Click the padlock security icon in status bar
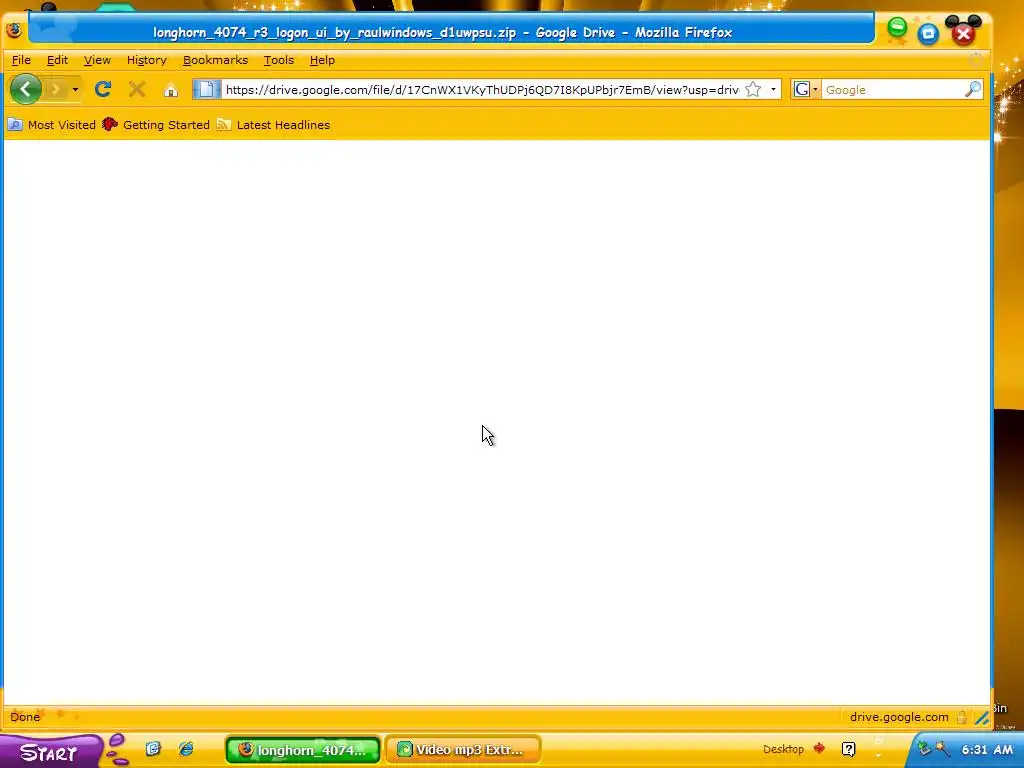The height and width of the screenshot is (768, 1024). tap(962, 717)
